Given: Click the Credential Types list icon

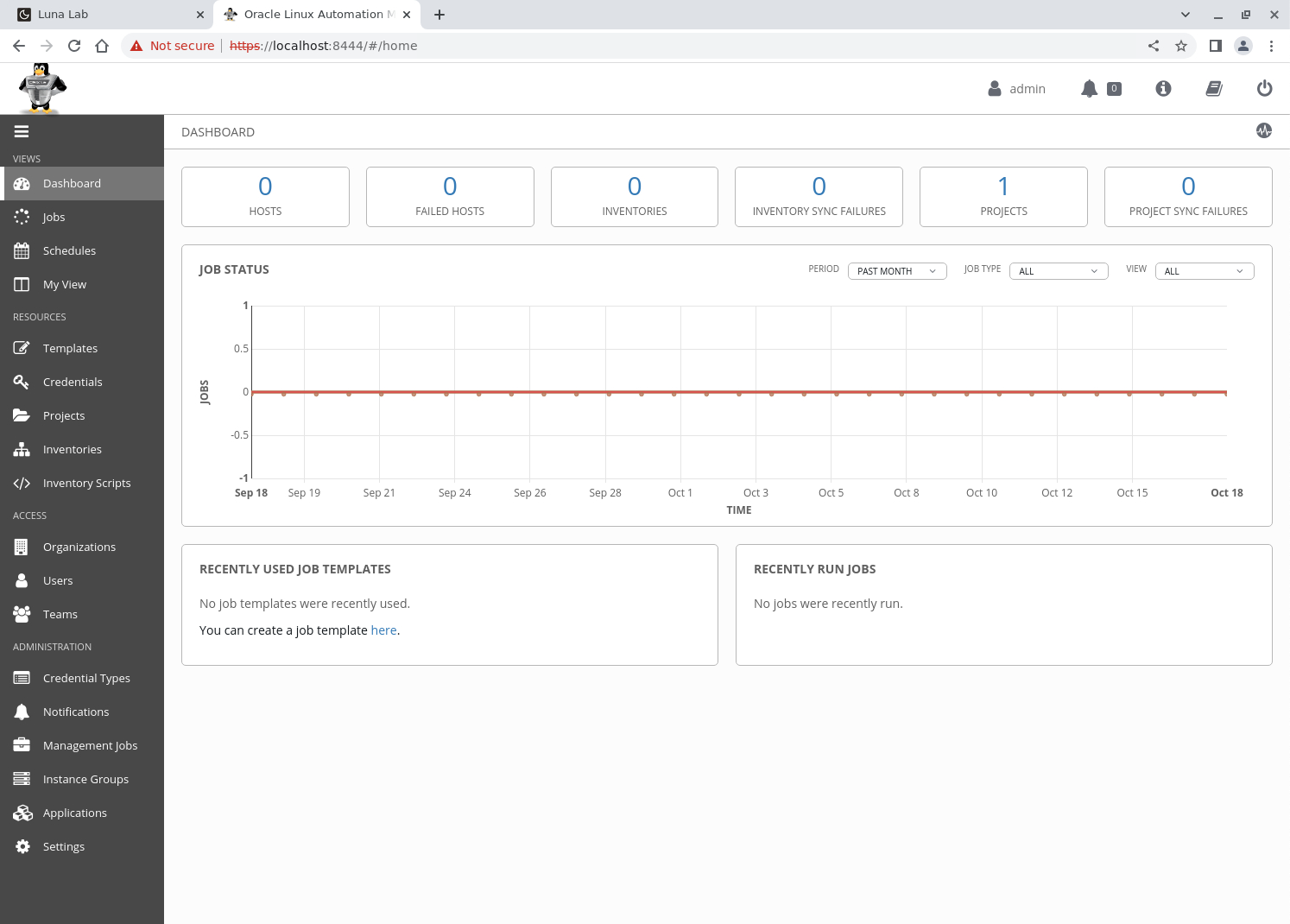Looking at the screenshot, I should [22, 678].
